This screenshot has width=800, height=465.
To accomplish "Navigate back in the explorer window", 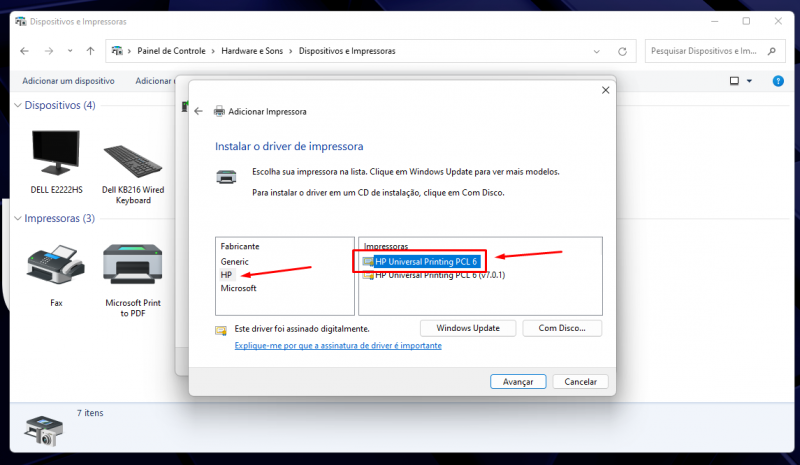I will [x=24, y=51].
